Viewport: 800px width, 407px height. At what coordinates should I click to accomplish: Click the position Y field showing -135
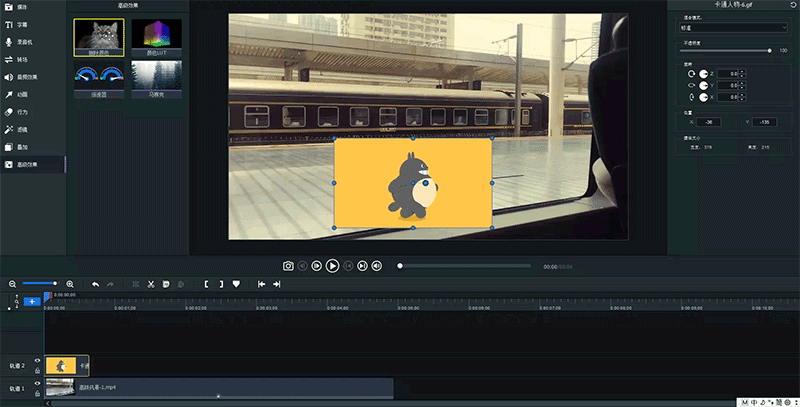pos(764,122)
